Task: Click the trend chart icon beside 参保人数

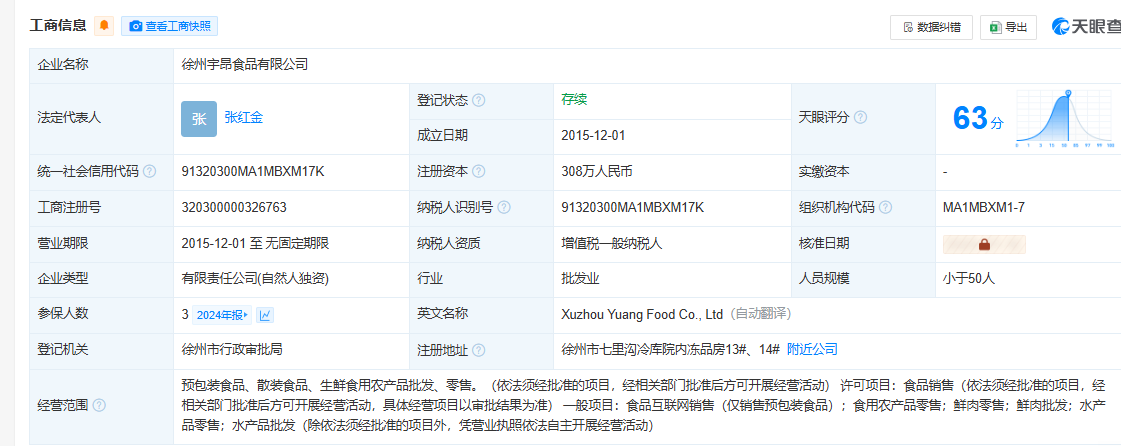Action: [265, 314]
